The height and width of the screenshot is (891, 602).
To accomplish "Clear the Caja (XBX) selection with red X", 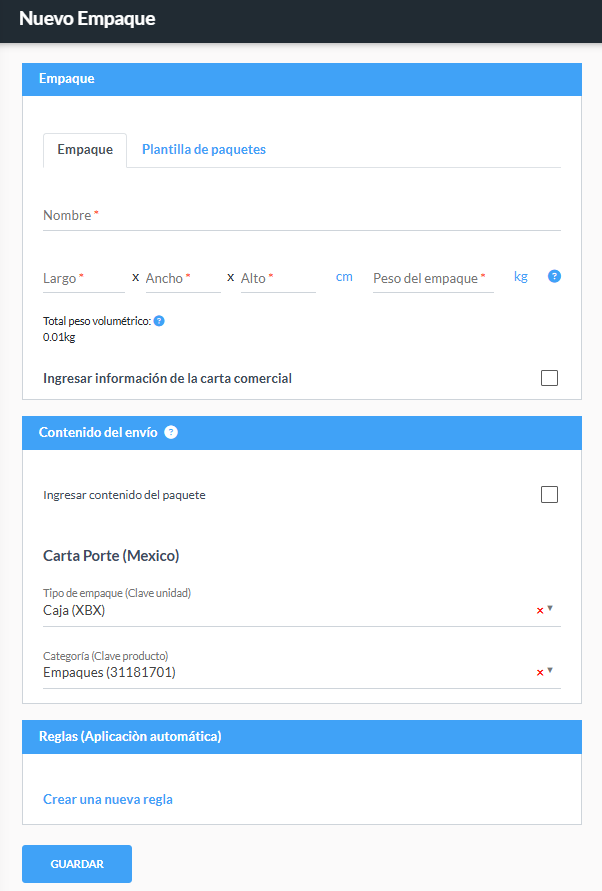I will (x=540, y=611).
